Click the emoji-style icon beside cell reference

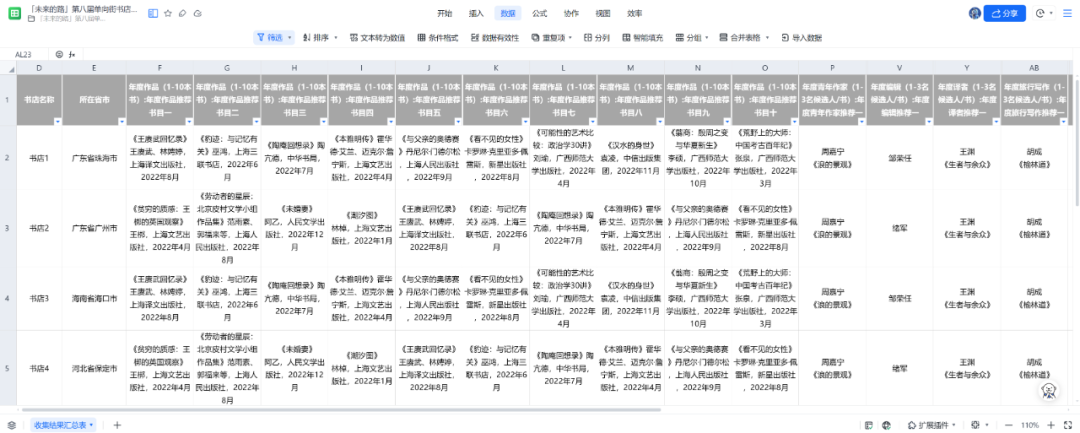point(59,54)
